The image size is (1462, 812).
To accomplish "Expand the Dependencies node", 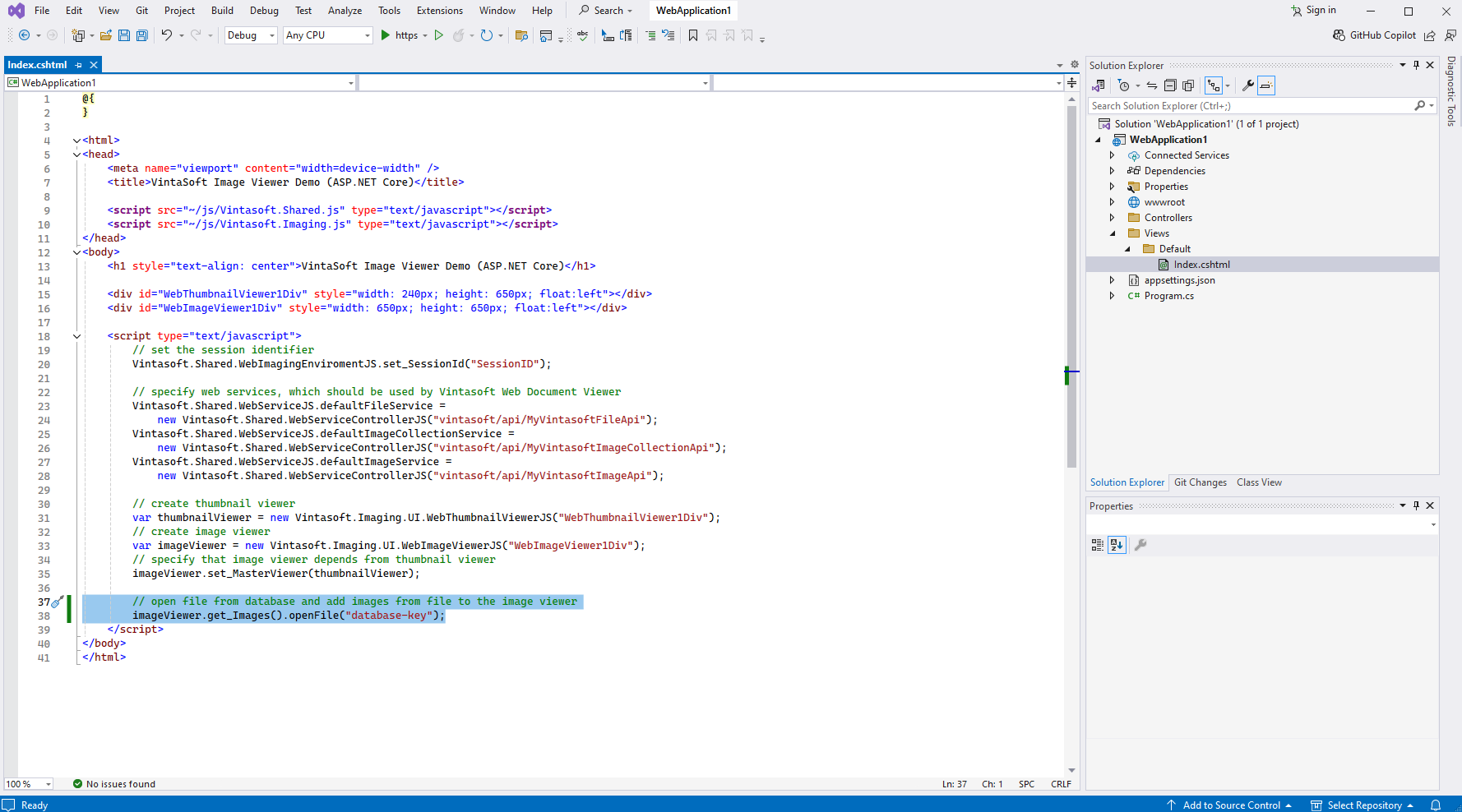I will (x=1112, y=171).
